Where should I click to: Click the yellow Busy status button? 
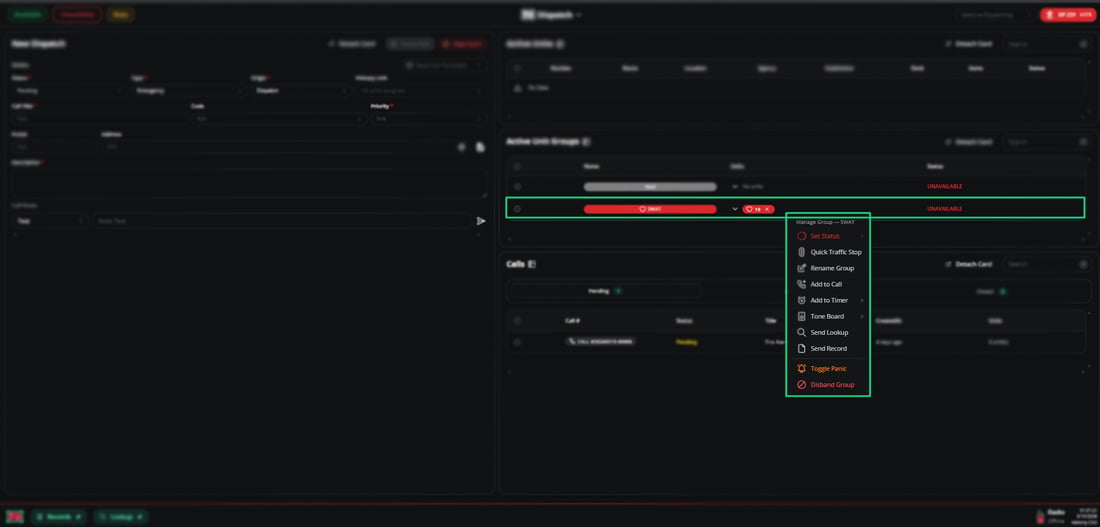pyautogui.click(x=121, y=14)
